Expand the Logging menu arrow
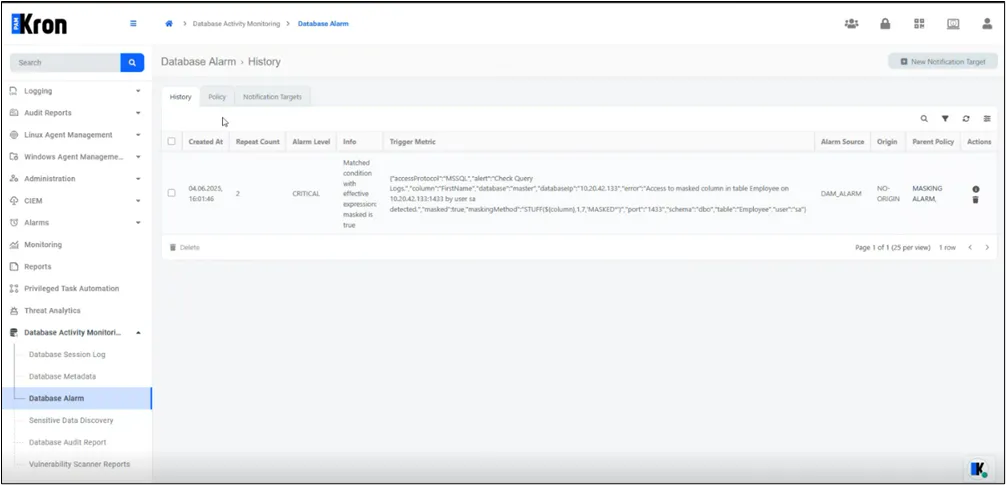1006x485 pixels. pos(138,91)
